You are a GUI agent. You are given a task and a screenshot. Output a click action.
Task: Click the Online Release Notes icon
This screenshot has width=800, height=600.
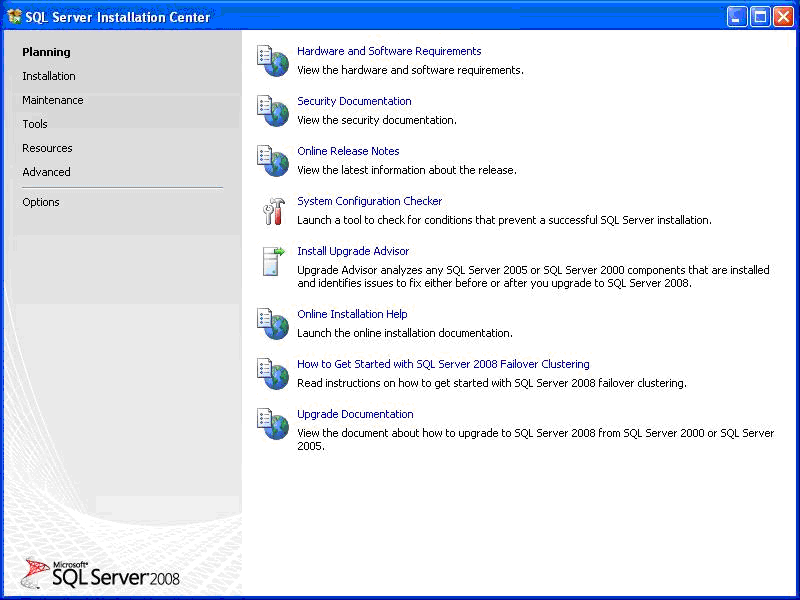272,160
